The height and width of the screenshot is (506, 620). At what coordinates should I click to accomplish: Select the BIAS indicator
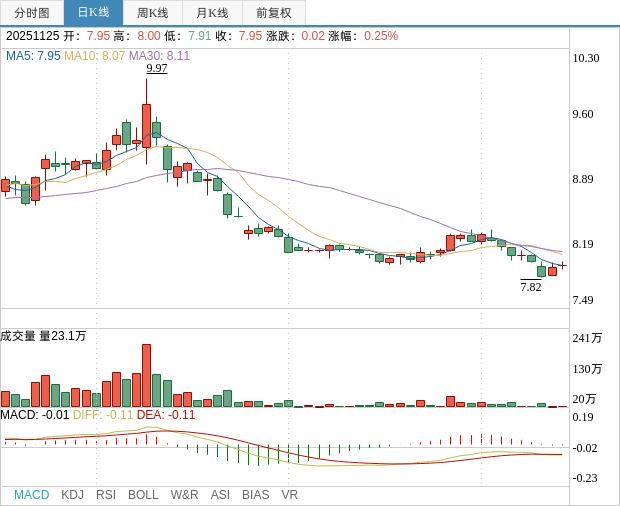click(255, 495)
